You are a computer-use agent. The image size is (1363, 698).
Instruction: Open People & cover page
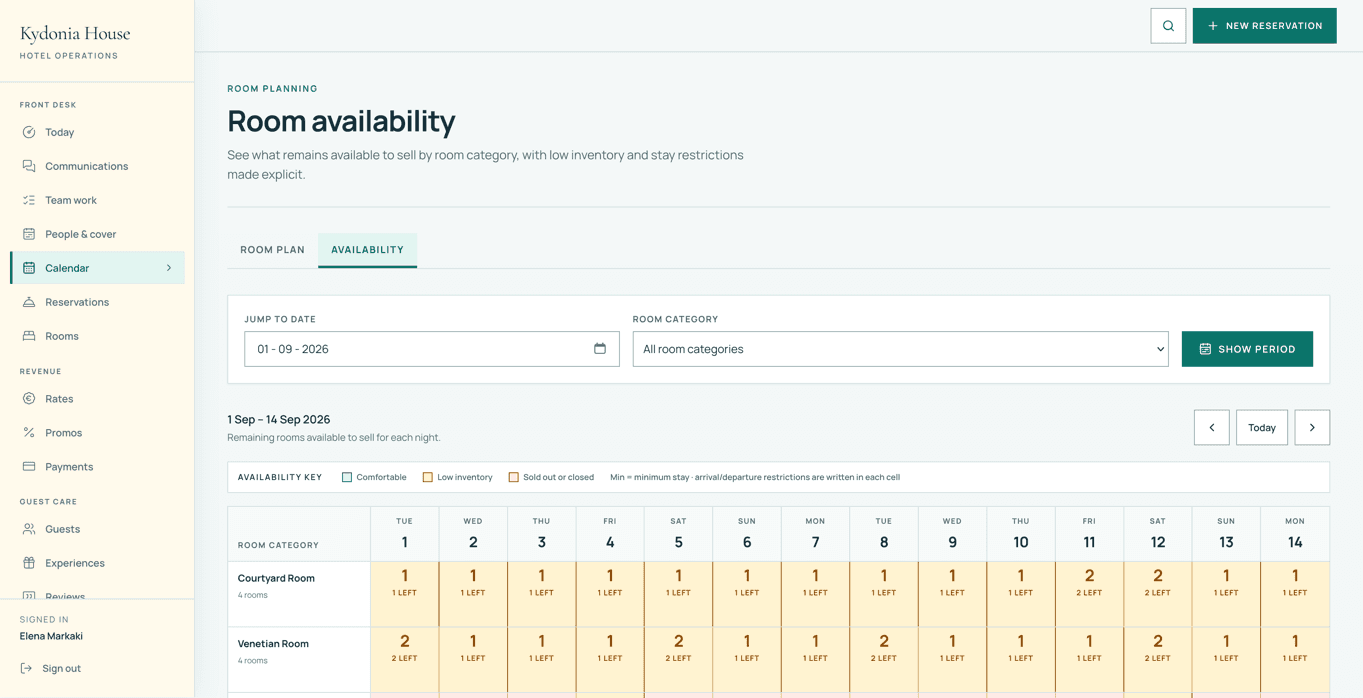point(98,234)
